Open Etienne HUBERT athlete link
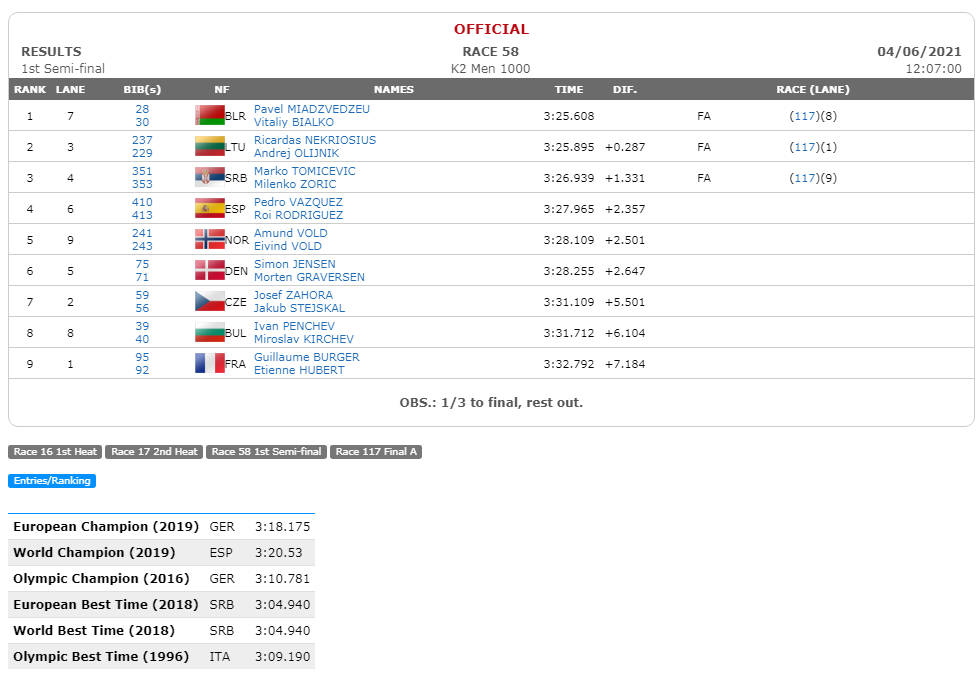 coord(299,370)
